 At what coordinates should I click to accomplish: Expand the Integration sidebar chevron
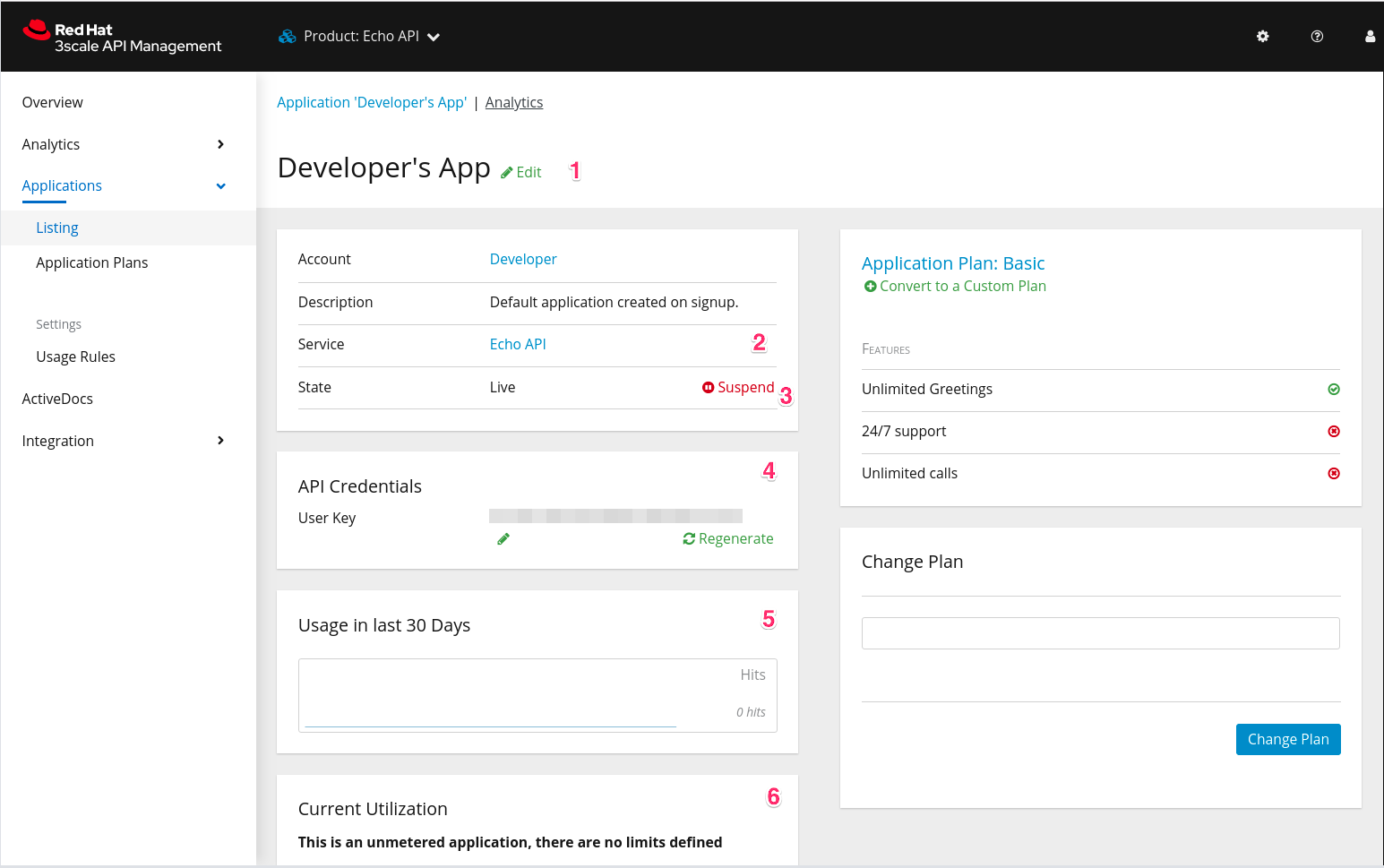pyautogui.click(x=220, y=441)
